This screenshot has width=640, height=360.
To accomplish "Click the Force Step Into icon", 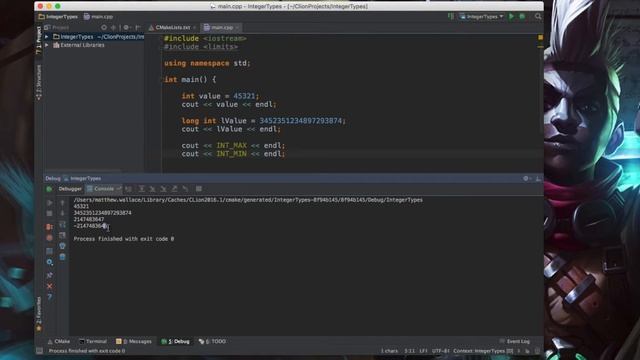I will tap(163, 189).
